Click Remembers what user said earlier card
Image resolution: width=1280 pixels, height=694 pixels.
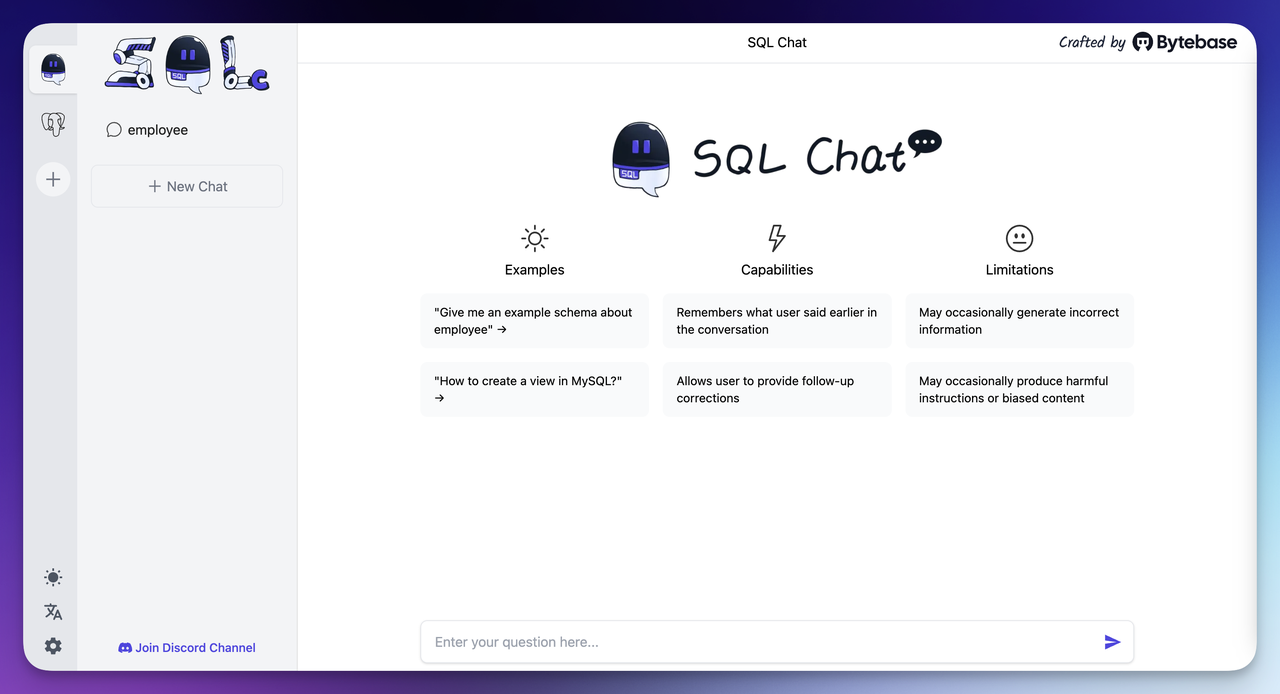coord(777,321)
